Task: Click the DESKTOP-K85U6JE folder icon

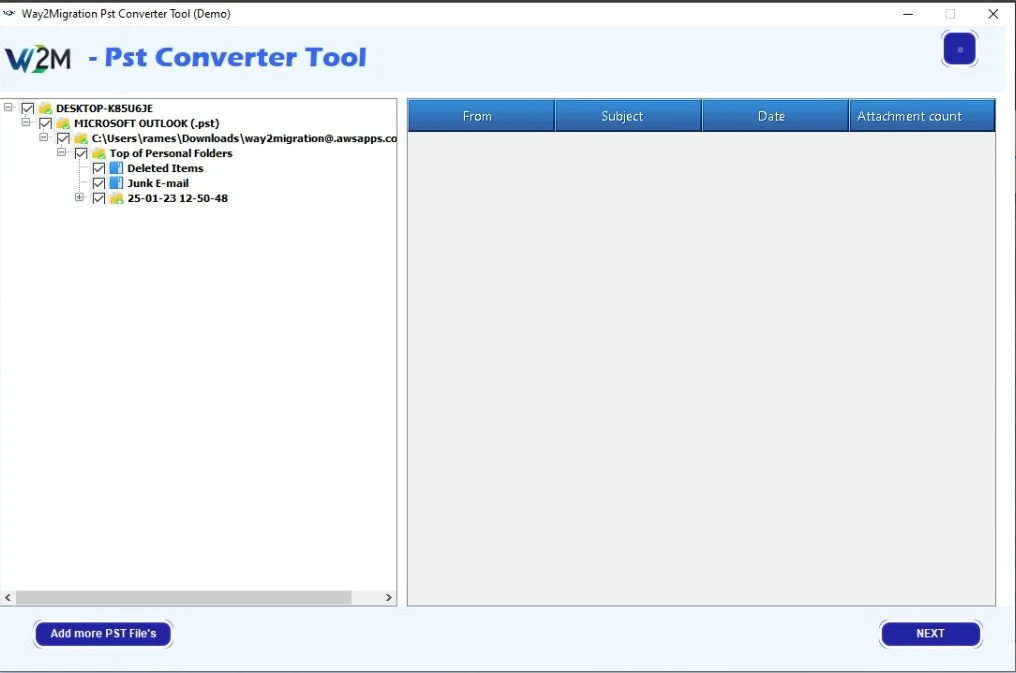Action: pos(45,108)
